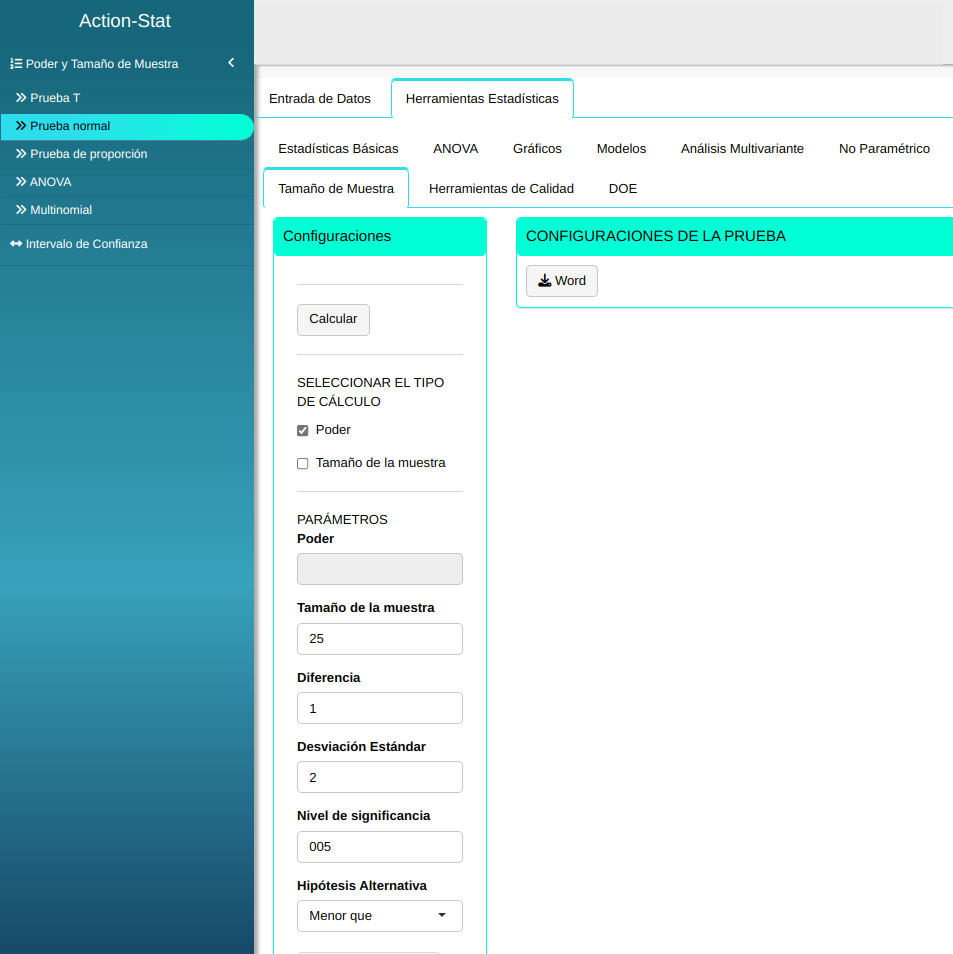Click the Desviación Estándar input field
953x954 pixels.
380,777
